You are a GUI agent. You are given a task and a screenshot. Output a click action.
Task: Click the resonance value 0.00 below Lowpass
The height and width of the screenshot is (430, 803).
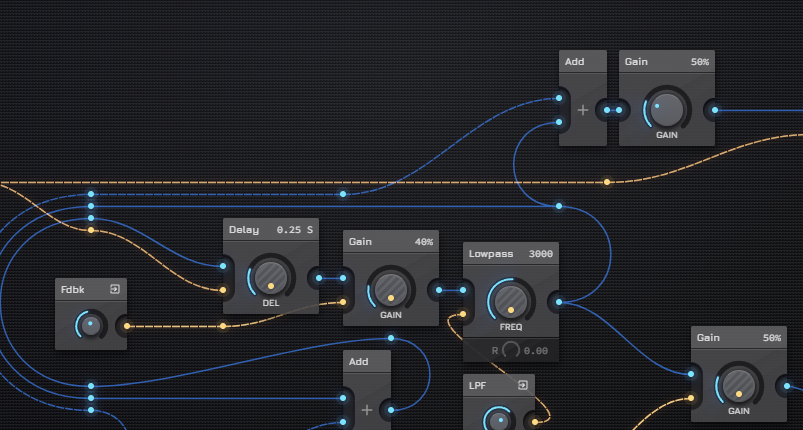pos(536,351)
